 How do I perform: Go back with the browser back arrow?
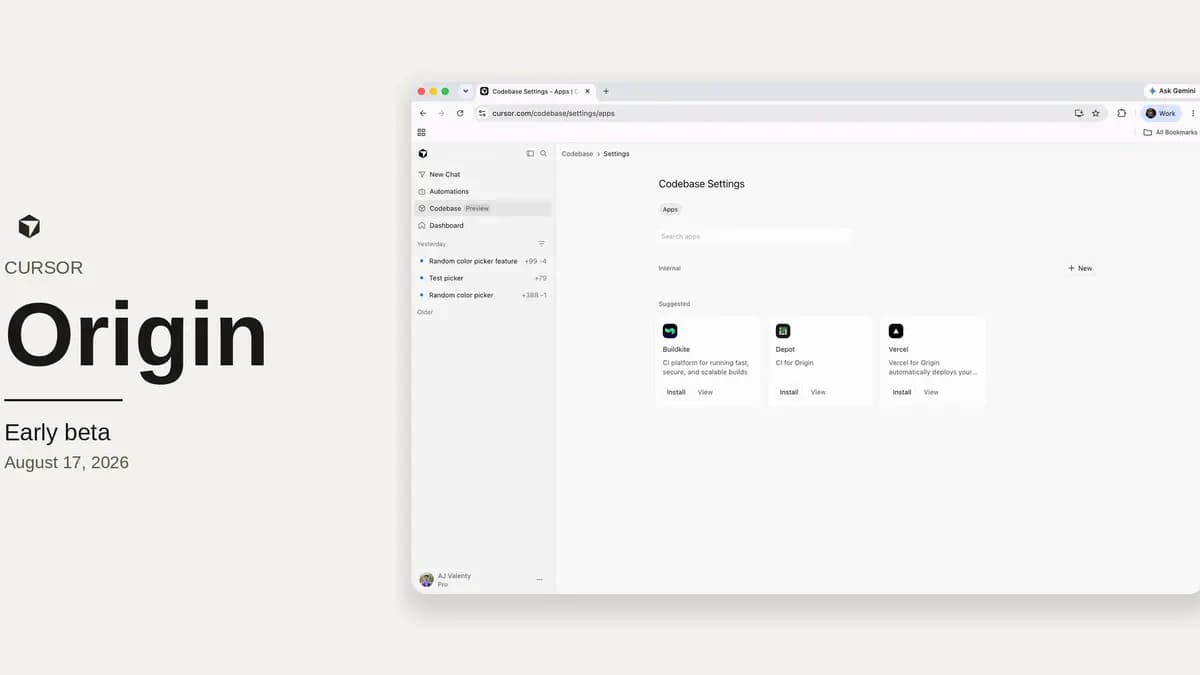point(423,113)
